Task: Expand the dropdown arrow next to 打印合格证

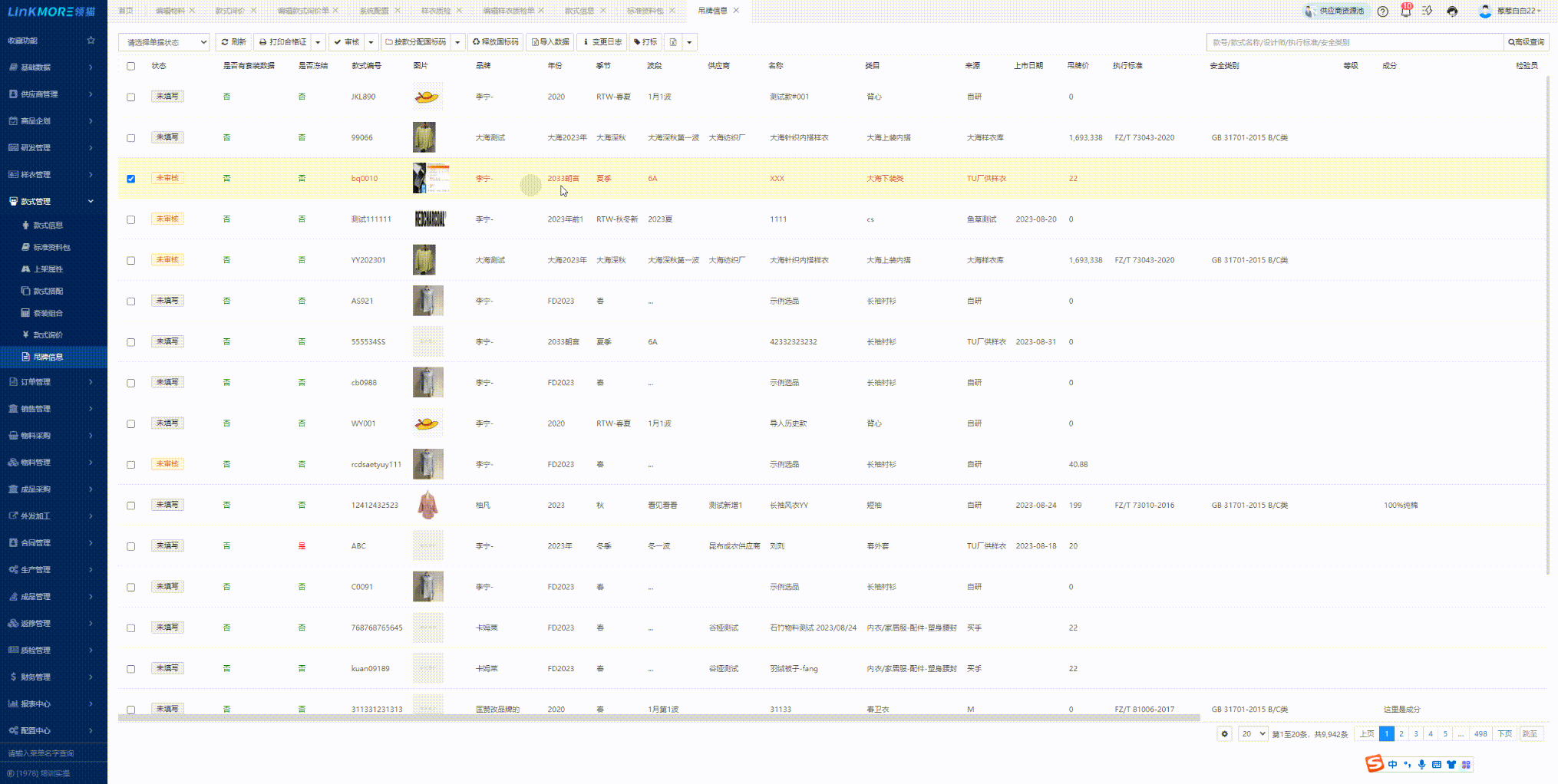Action: pos(318,42)
